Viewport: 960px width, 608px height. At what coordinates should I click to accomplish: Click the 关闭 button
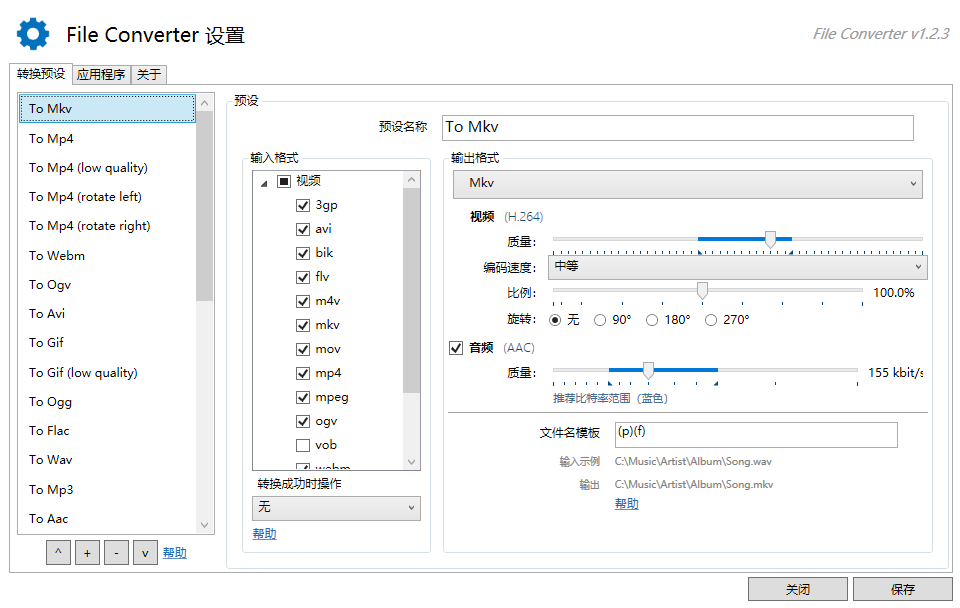[798, 589]
